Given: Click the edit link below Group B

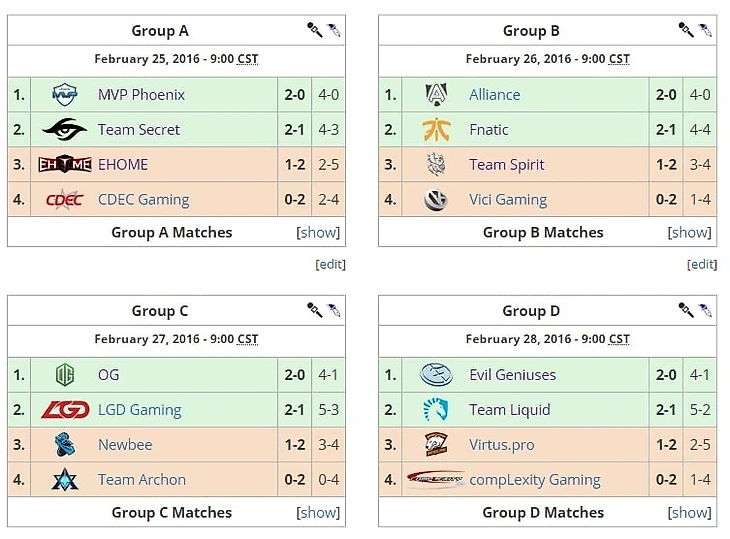Looking at the screenshot, I should [702, 264].
